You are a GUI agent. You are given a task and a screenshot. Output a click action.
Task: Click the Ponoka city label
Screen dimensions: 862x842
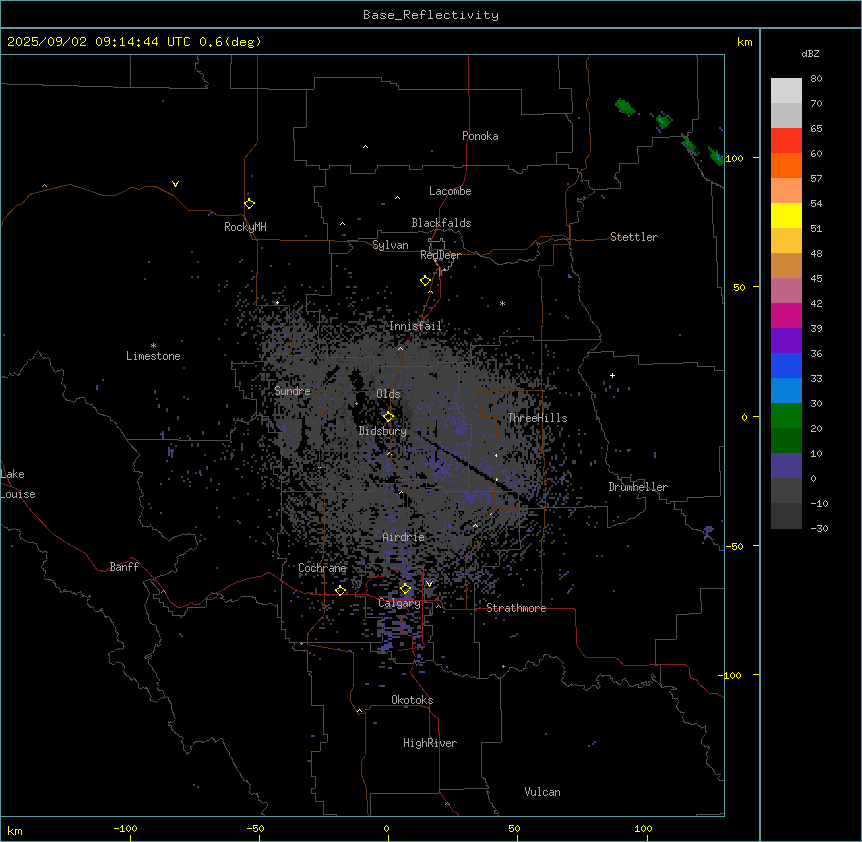[480, 136]
